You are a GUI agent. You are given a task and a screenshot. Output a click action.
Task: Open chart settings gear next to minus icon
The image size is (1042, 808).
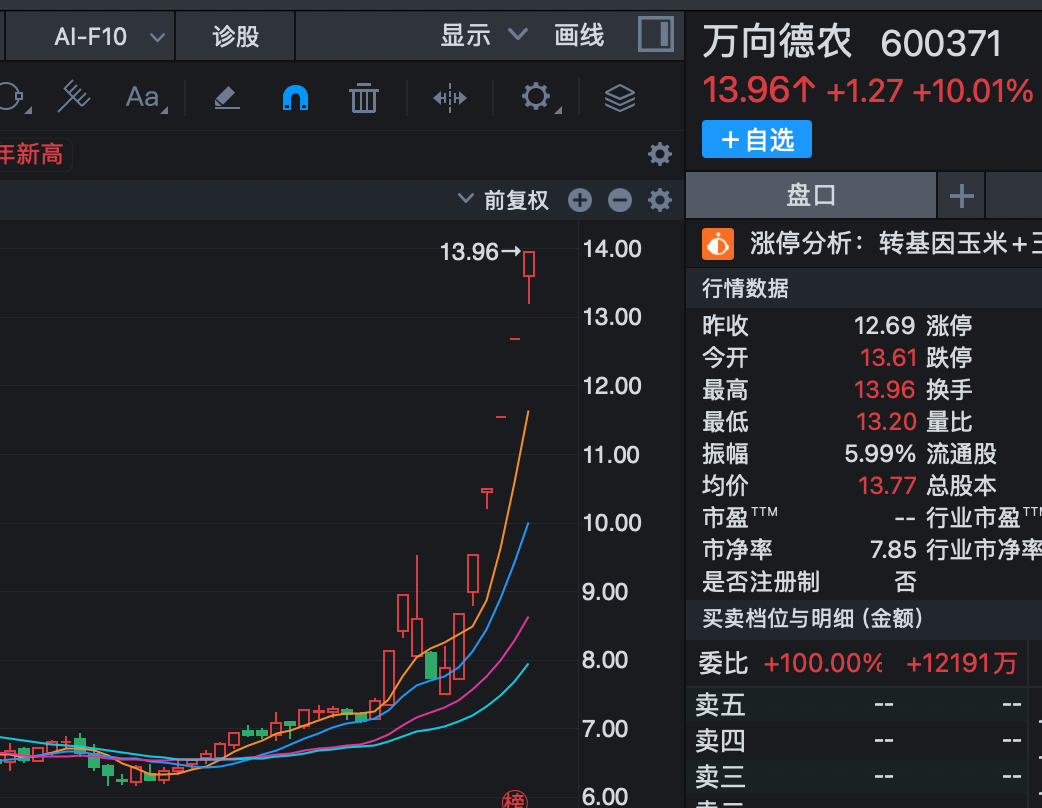coord(659,199)
